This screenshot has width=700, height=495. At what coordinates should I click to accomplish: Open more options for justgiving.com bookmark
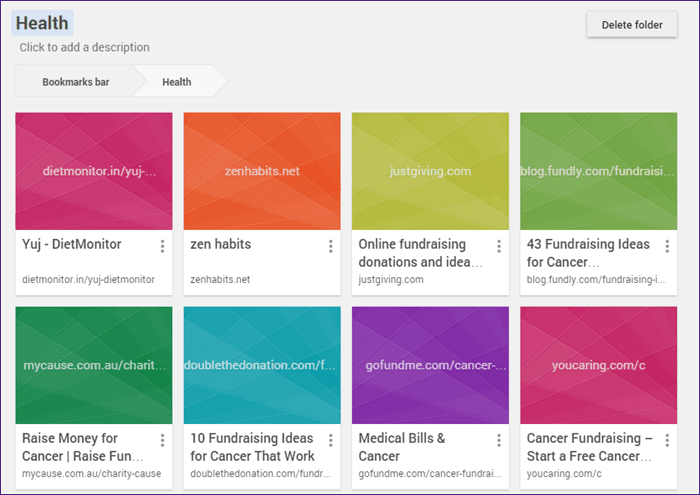pos(499,246)
